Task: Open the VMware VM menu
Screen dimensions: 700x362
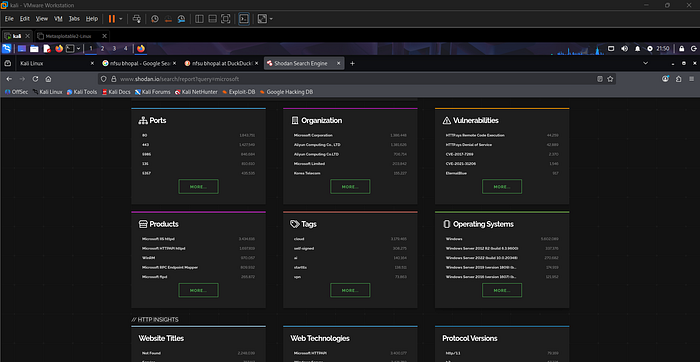Action: coord(58,19)
